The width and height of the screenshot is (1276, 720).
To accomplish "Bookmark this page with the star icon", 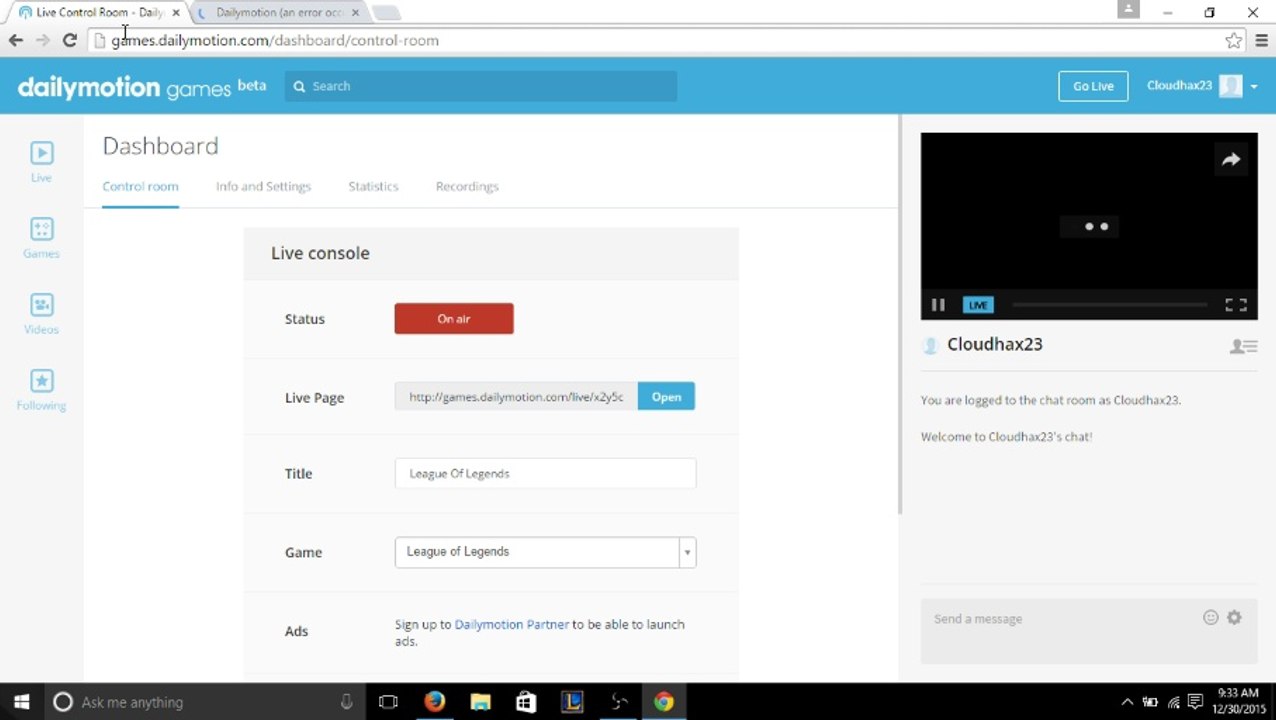I will (x=1233, y=40).
